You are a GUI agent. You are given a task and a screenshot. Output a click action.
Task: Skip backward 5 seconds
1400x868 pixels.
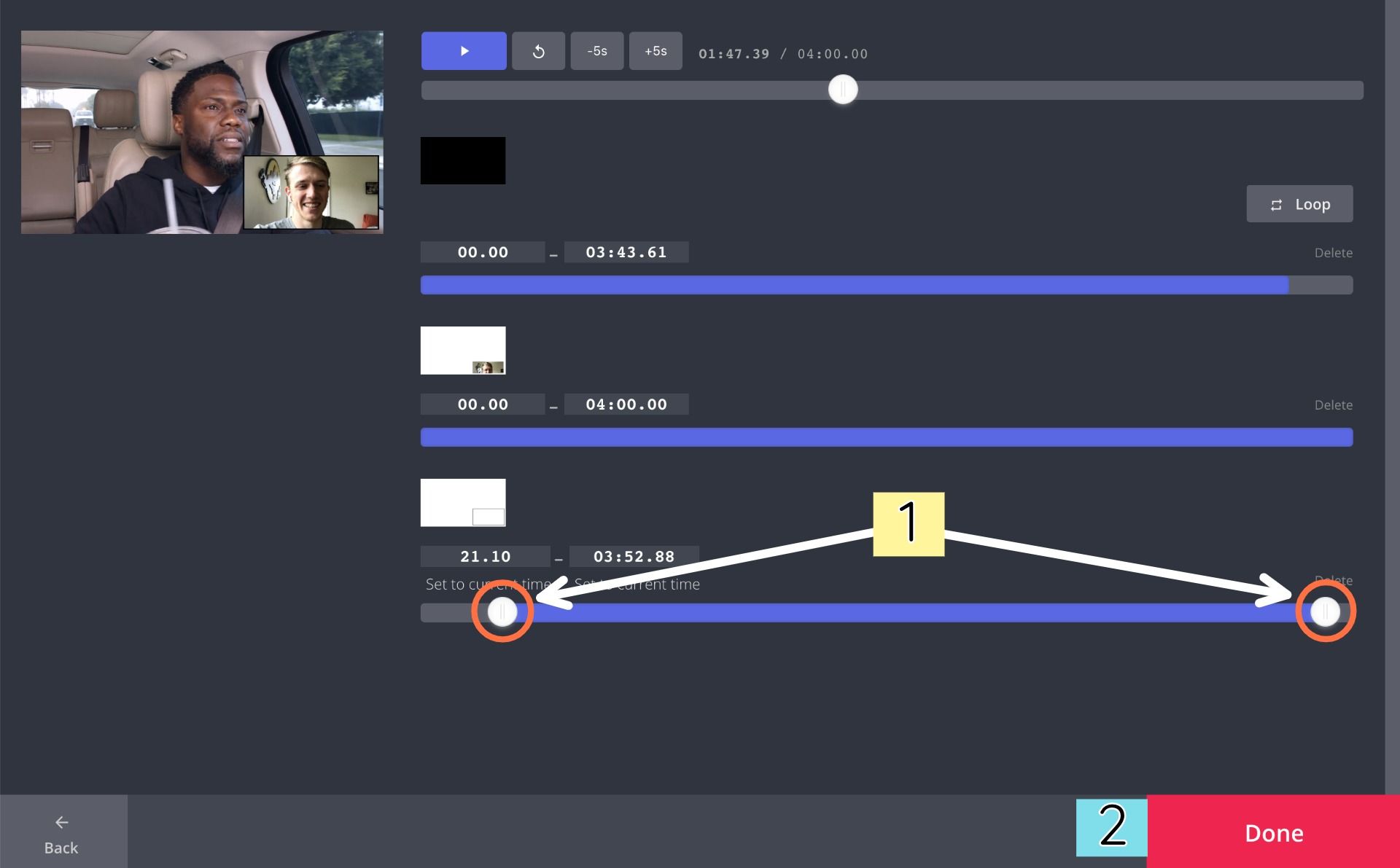[596, 51]
